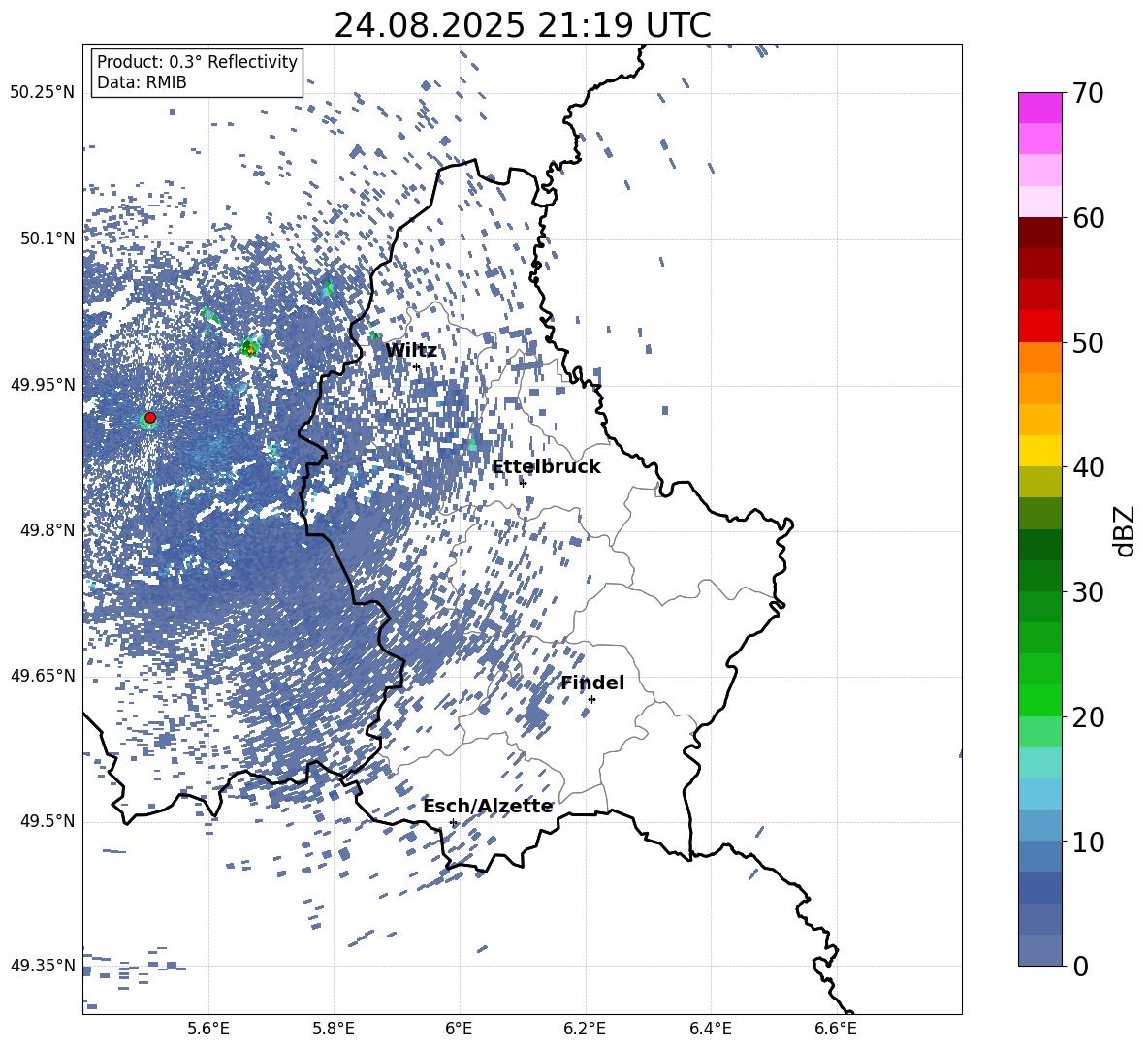Click the 49.8°N latitude label
1148x1048 pixels.
(47, 530)
